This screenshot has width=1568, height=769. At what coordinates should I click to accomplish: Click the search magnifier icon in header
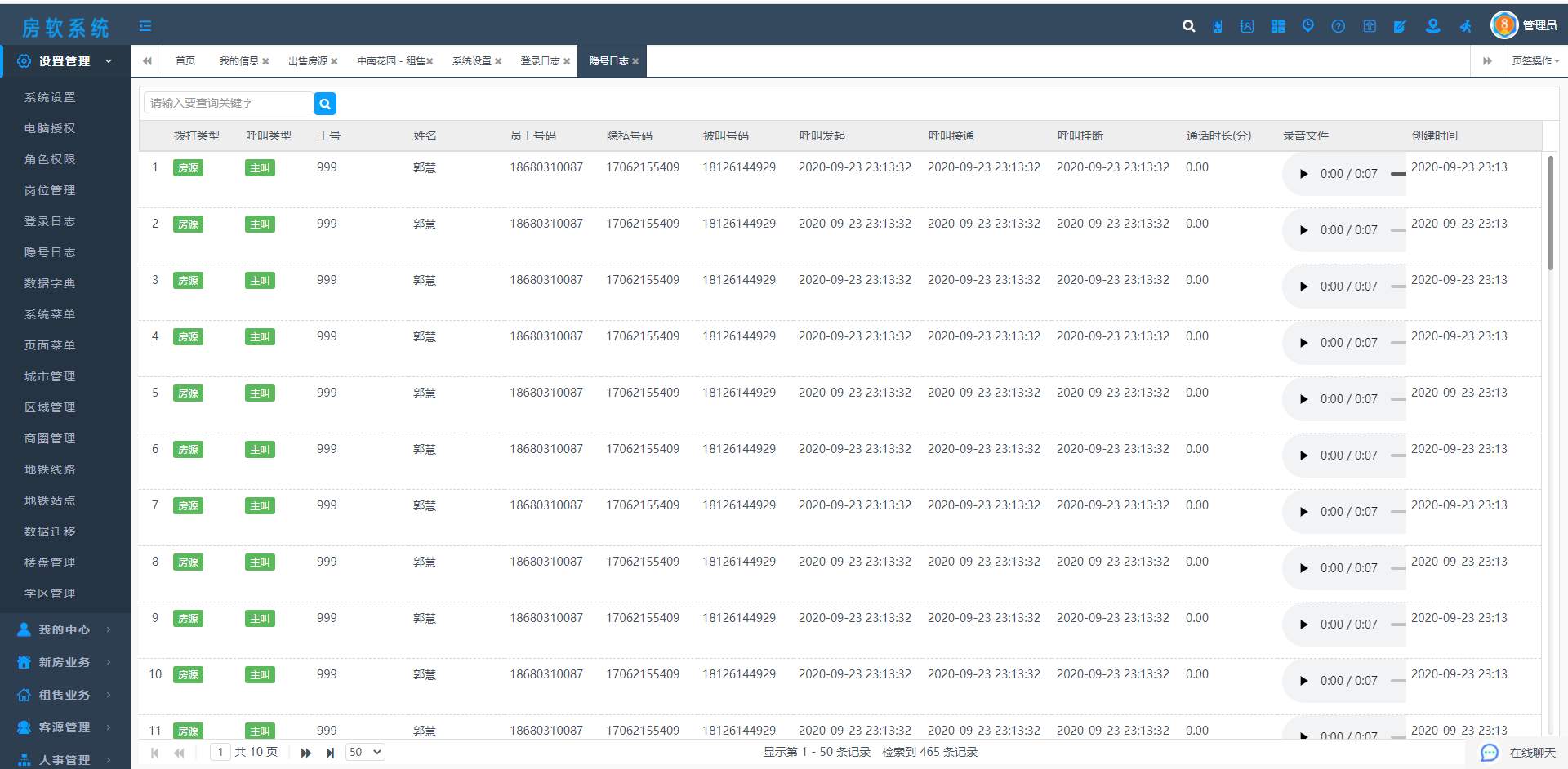[1188, 26]
